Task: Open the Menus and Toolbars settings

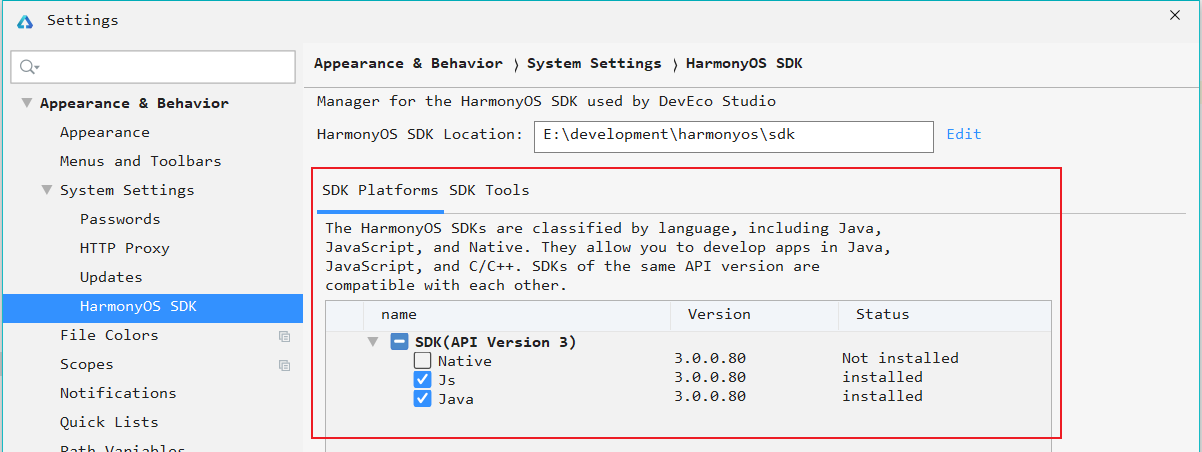Action: 140,161
